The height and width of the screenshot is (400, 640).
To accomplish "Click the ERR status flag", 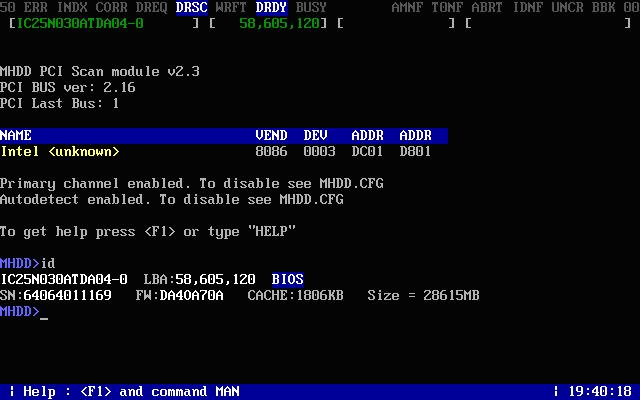I will coord(36,7).
